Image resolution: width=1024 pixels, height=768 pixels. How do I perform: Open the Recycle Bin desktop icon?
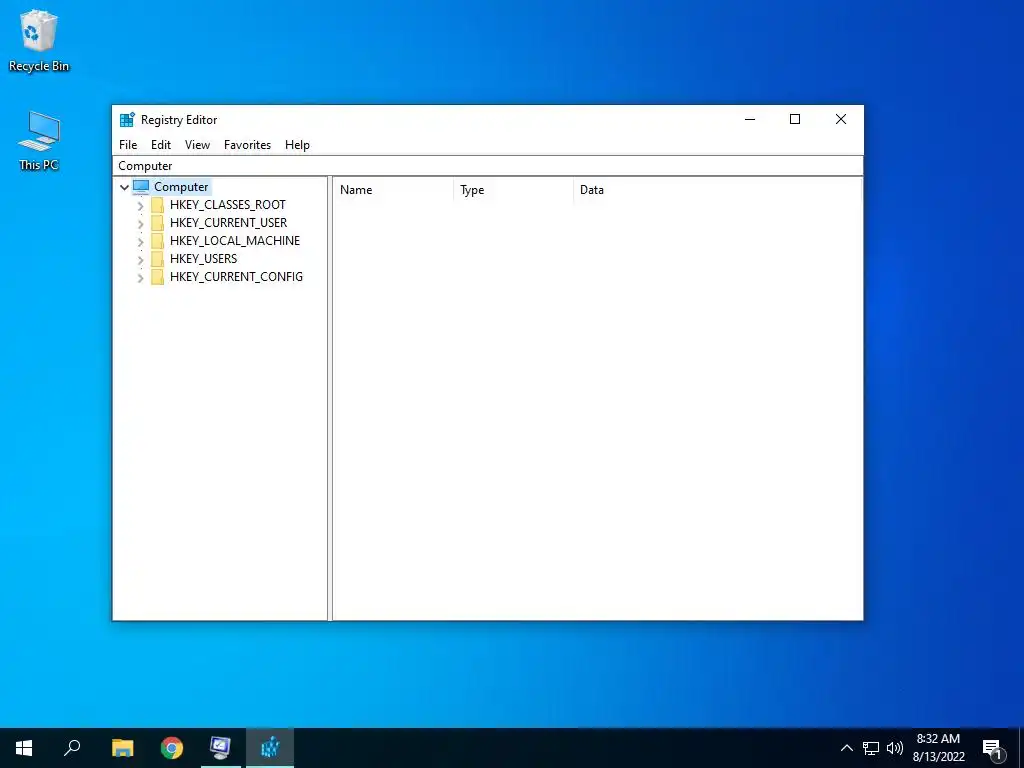click(39, 40)
